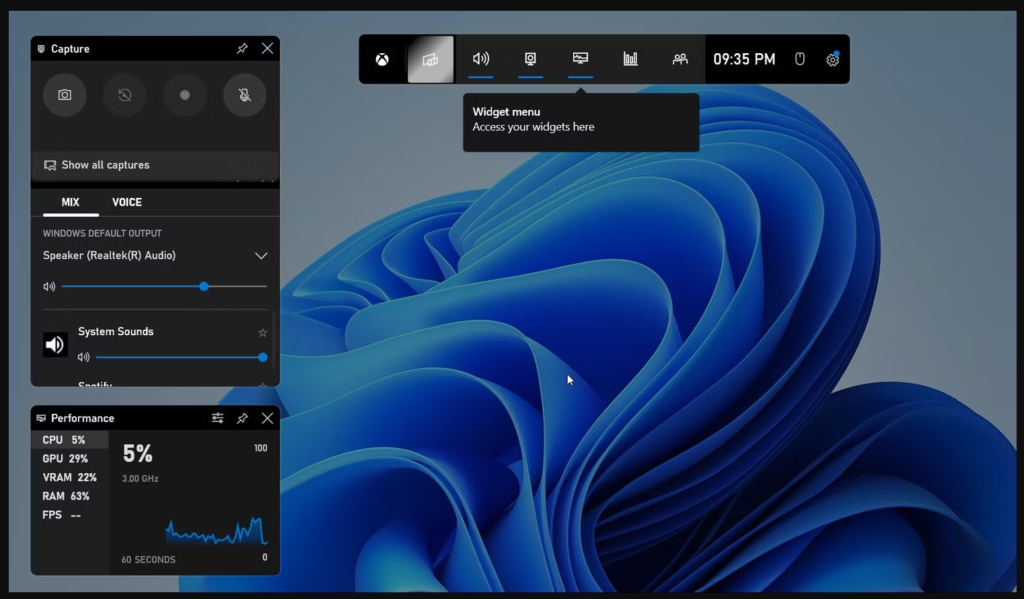Screen dimensions: 1024x599
Task: Switch to the VOICE tab
Action: (124, 202)
